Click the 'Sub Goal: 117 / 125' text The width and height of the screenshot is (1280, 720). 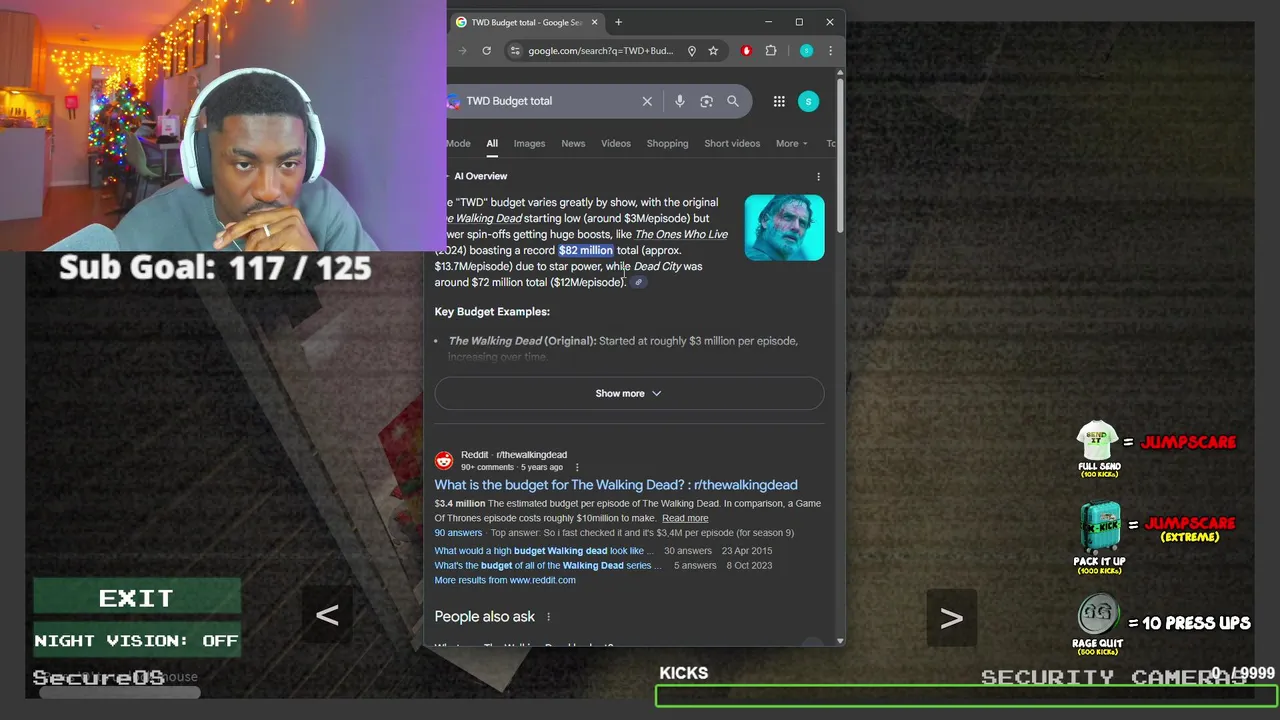point(215,268)
